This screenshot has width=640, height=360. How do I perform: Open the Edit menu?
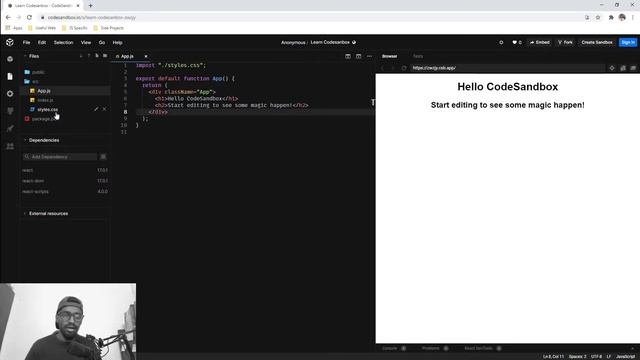pos(42,42)
